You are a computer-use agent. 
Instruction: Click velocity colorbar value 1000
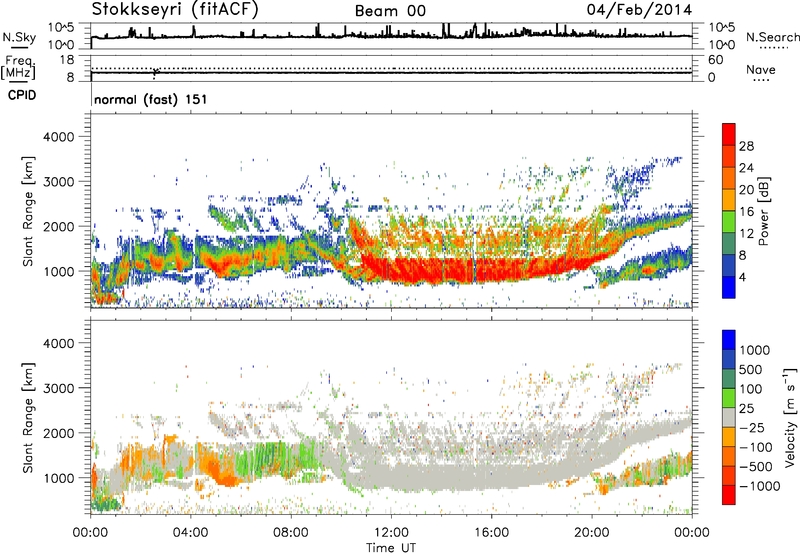click(x=755, y=350)
